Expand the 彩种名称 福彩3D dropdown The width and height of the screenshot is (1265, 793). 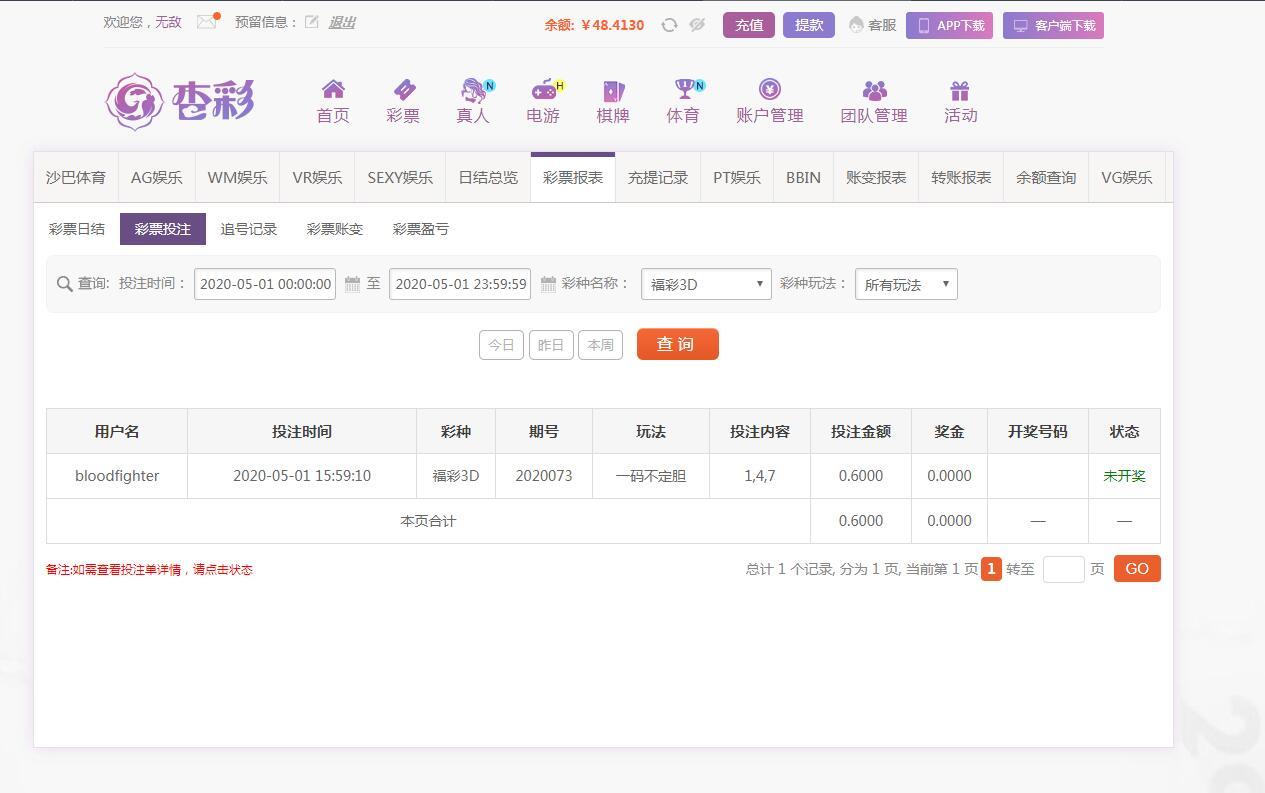[706, 284]
